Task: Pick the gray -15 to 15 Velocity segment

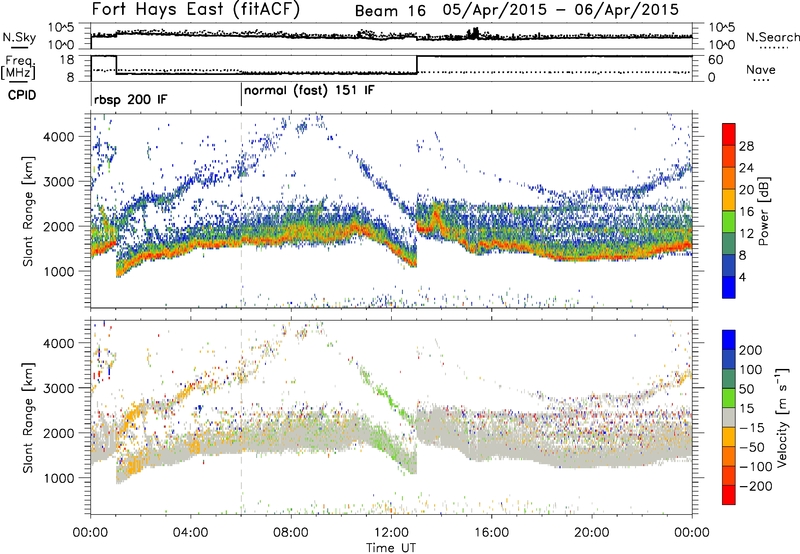Action: (729, 417)
